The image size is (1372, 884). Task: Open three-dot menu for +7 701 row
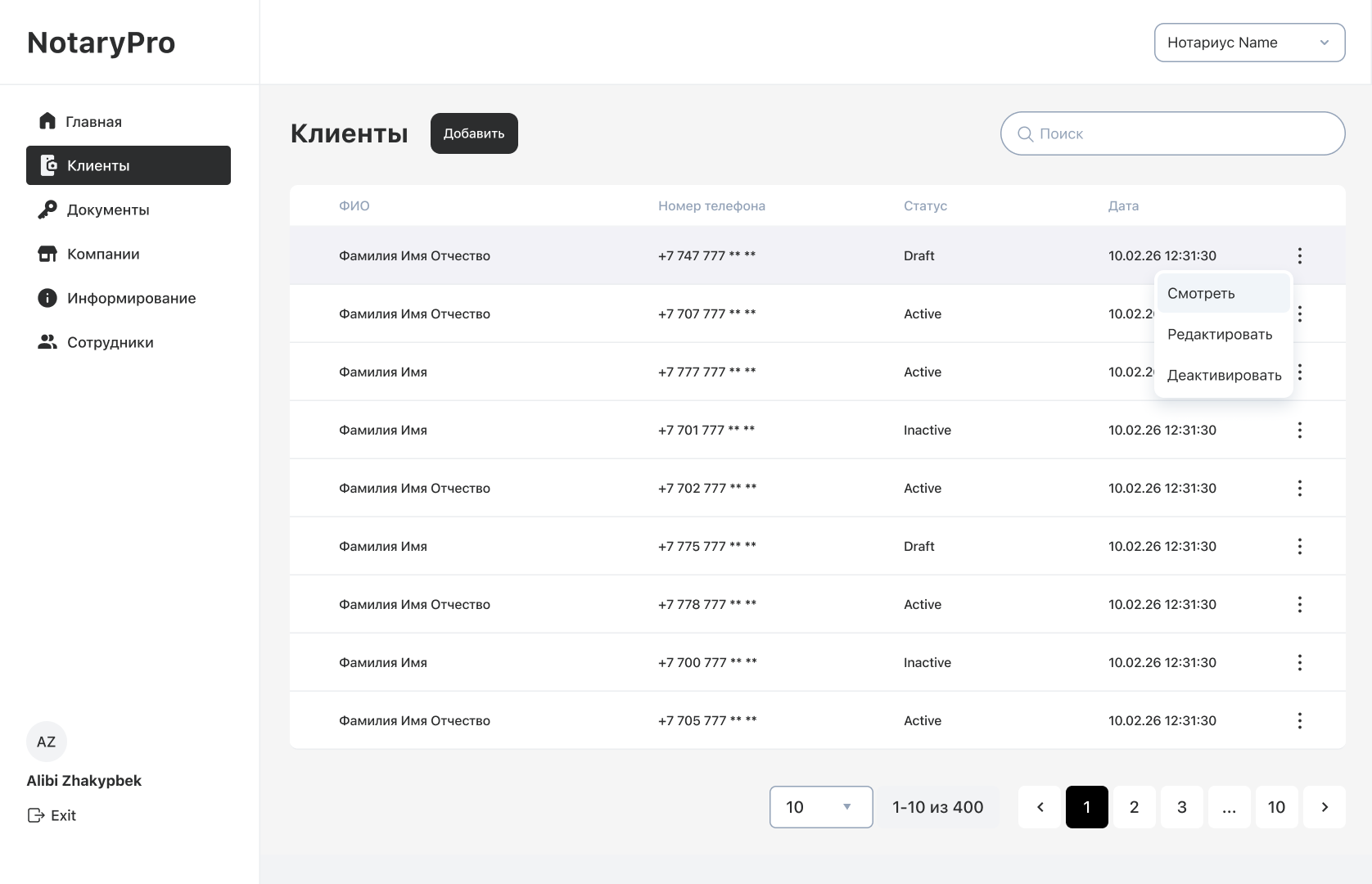(1299, 430)
